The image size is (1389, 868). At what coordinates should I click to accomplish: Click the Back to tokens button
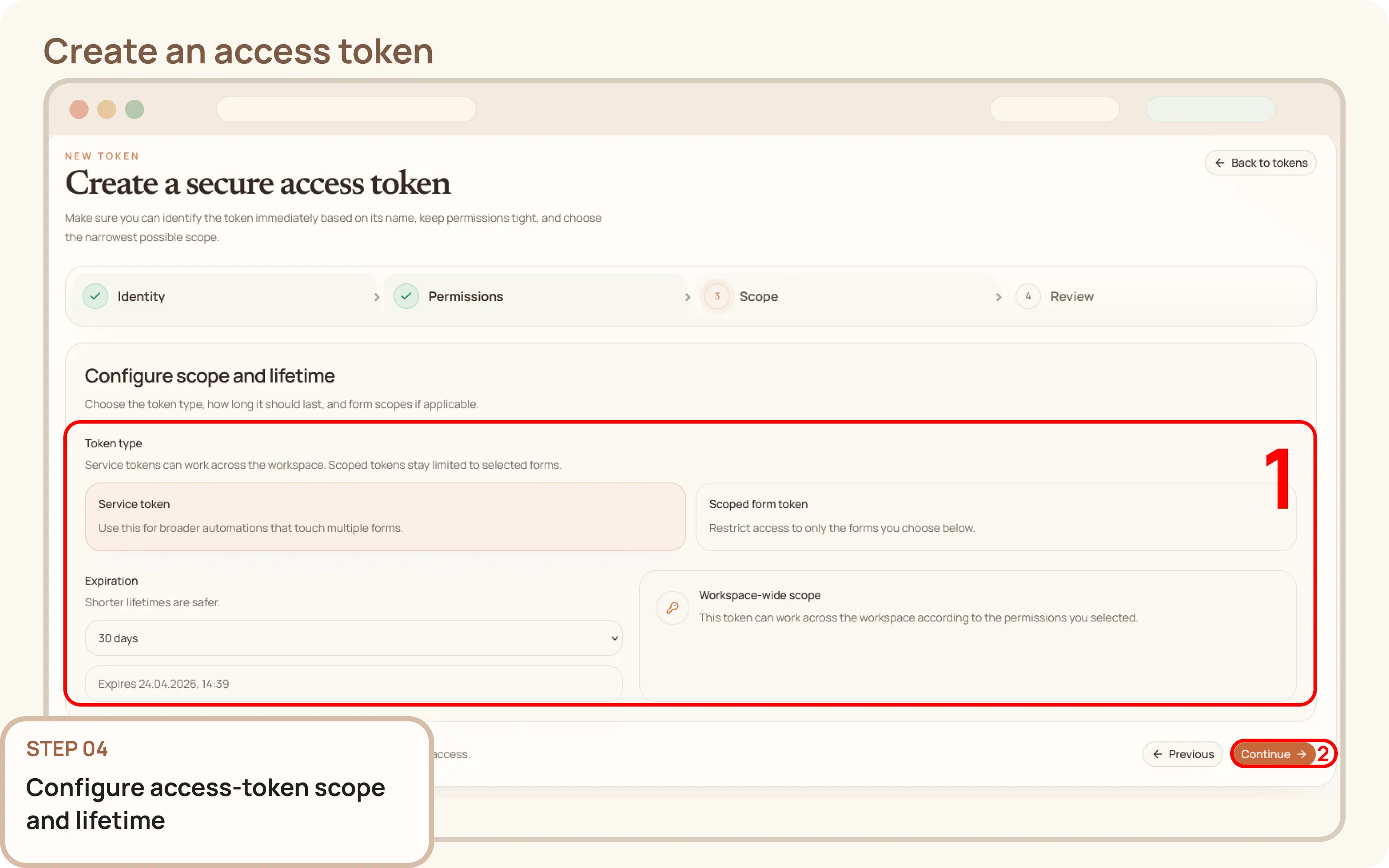click(x=1261, y=162)
